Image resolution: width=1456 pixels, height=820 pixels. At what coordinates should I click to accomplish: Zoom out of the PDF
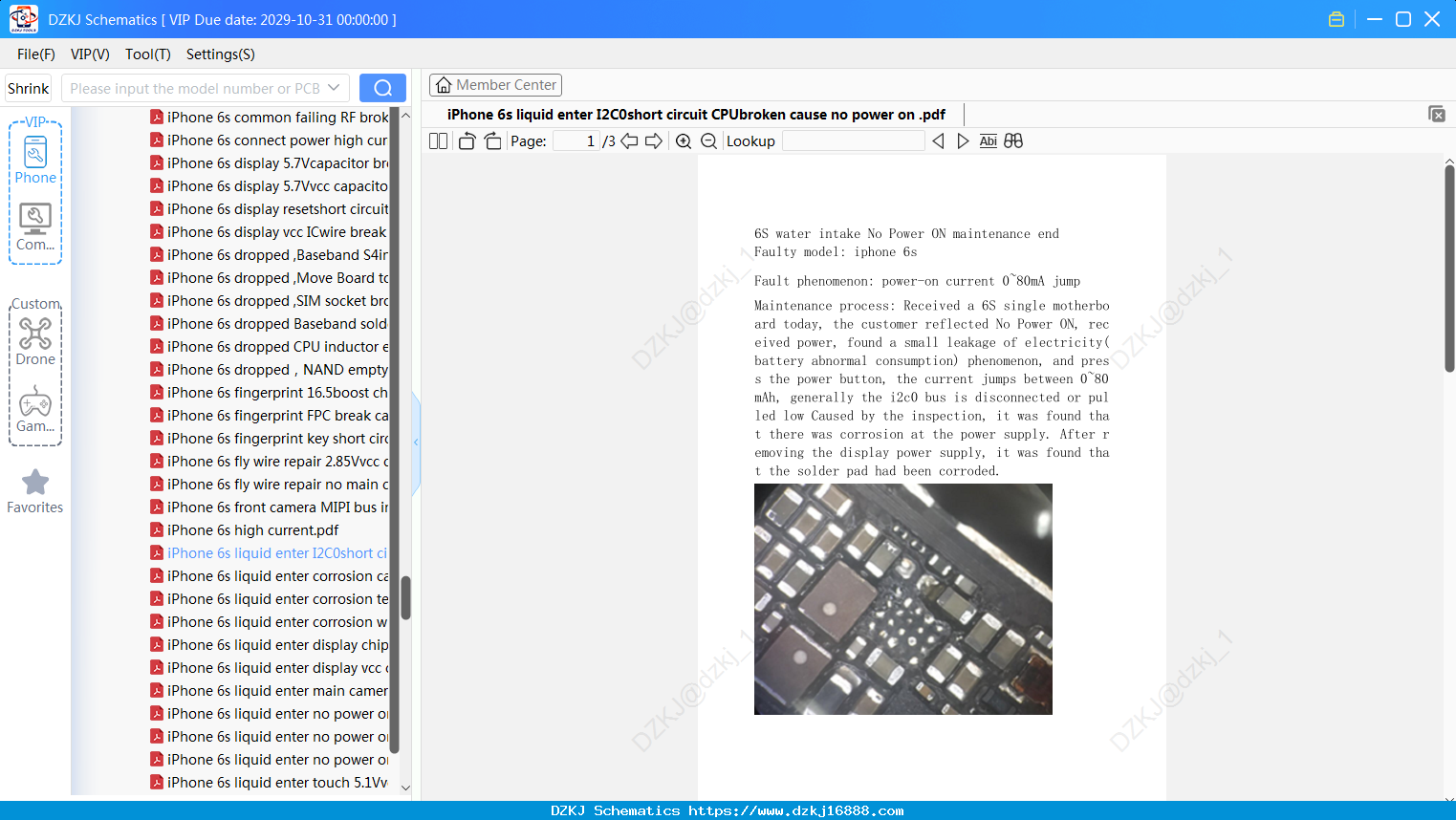pos(708,141)
